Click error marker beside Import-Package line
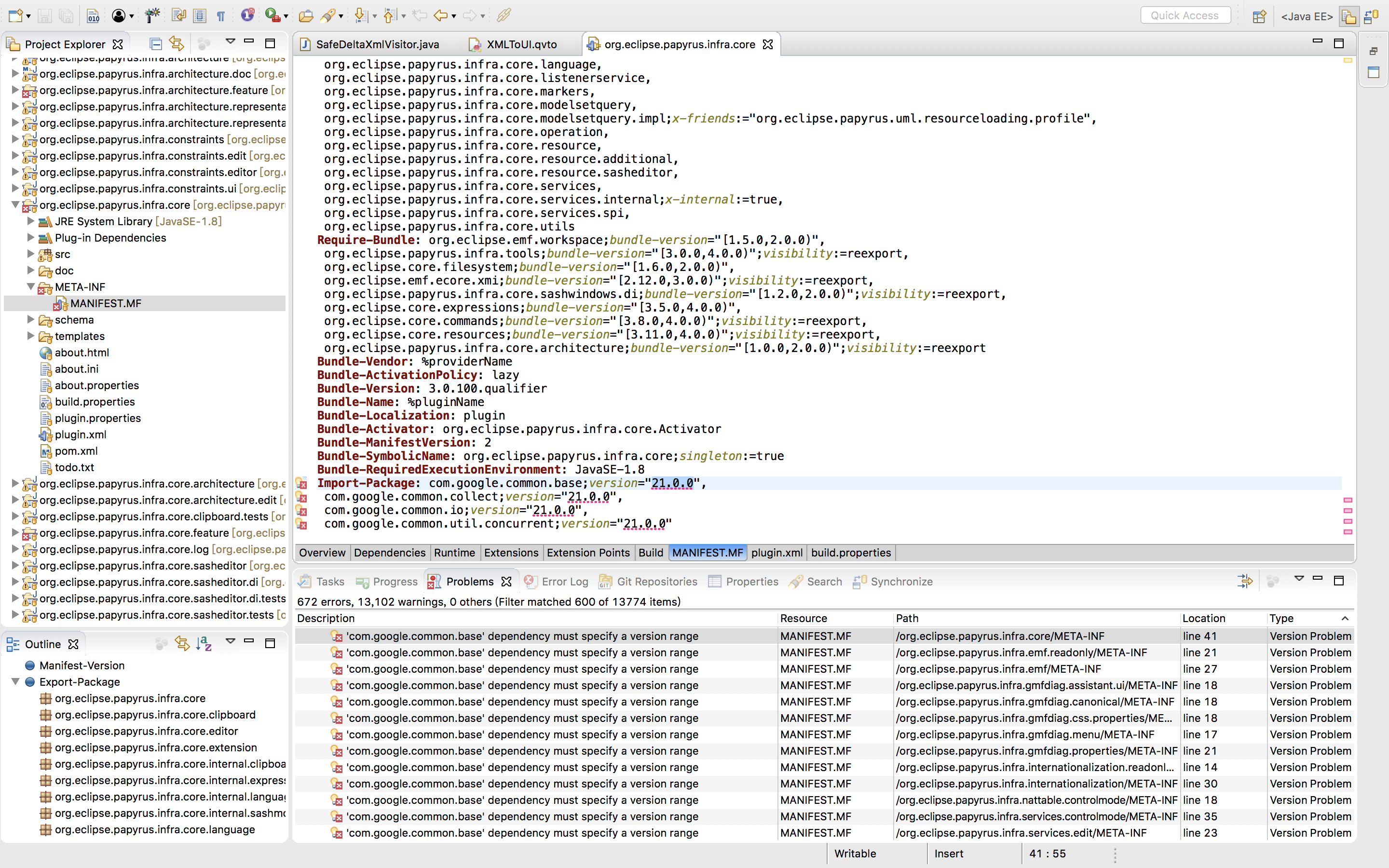1389x868 pixels. (301, 483)
